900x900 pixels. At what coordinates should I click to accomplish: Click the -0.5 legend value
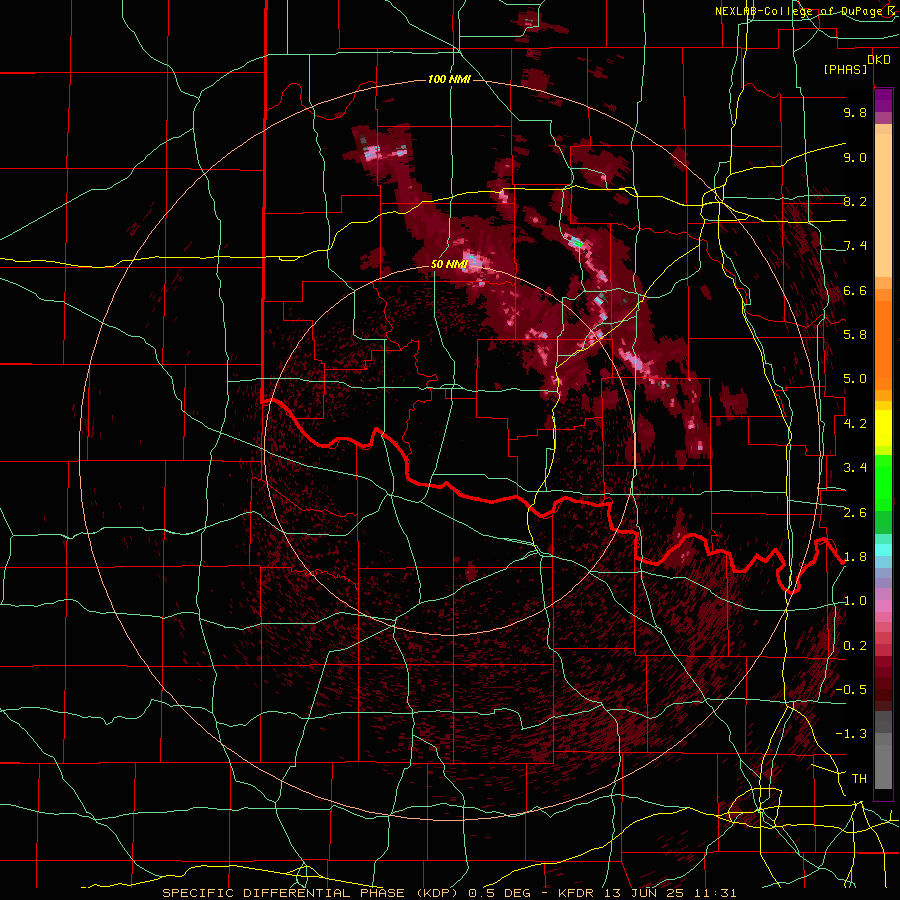(851, 690)
